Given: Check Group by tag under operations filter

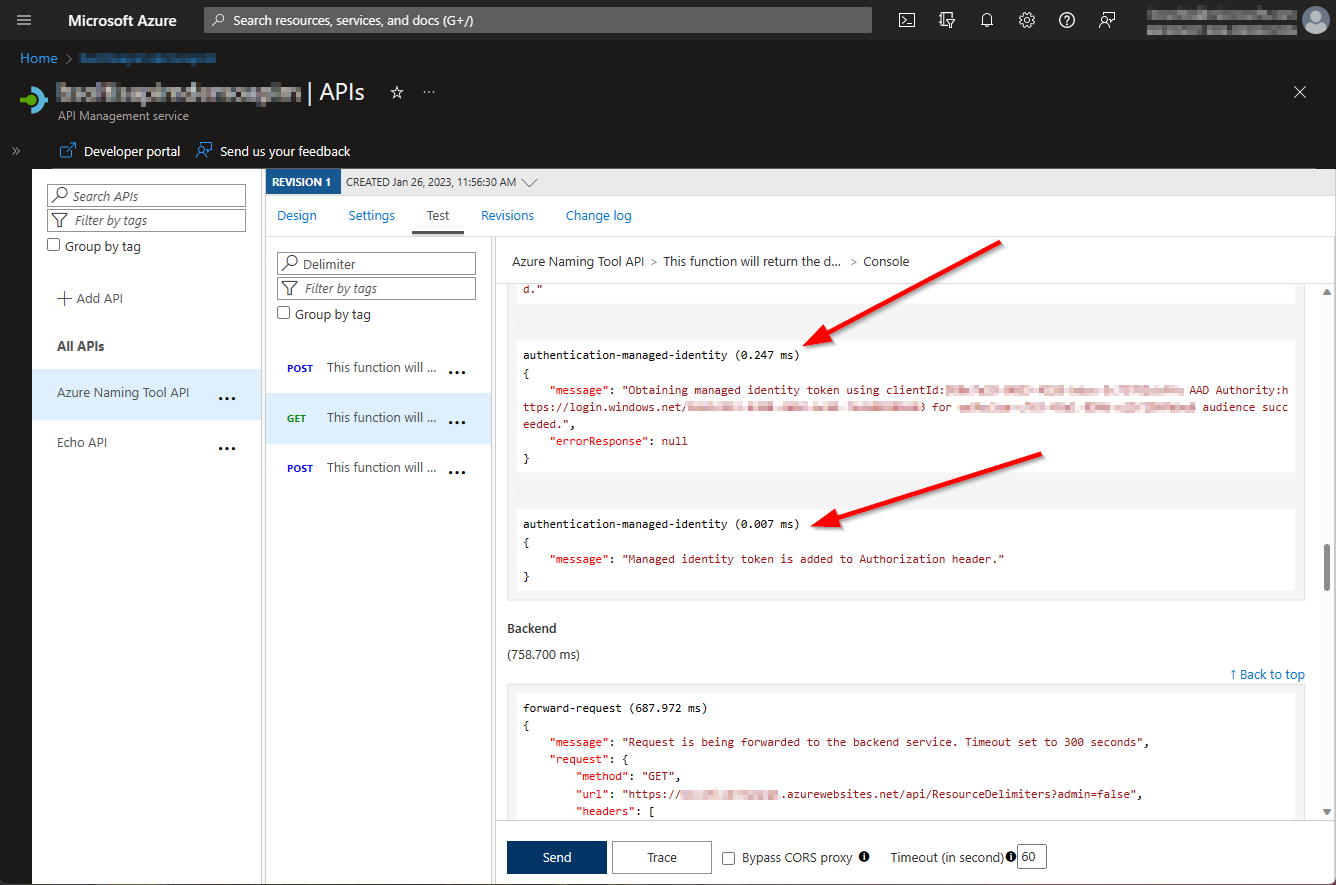Looking at the screenshot, I should coord(284,313).
